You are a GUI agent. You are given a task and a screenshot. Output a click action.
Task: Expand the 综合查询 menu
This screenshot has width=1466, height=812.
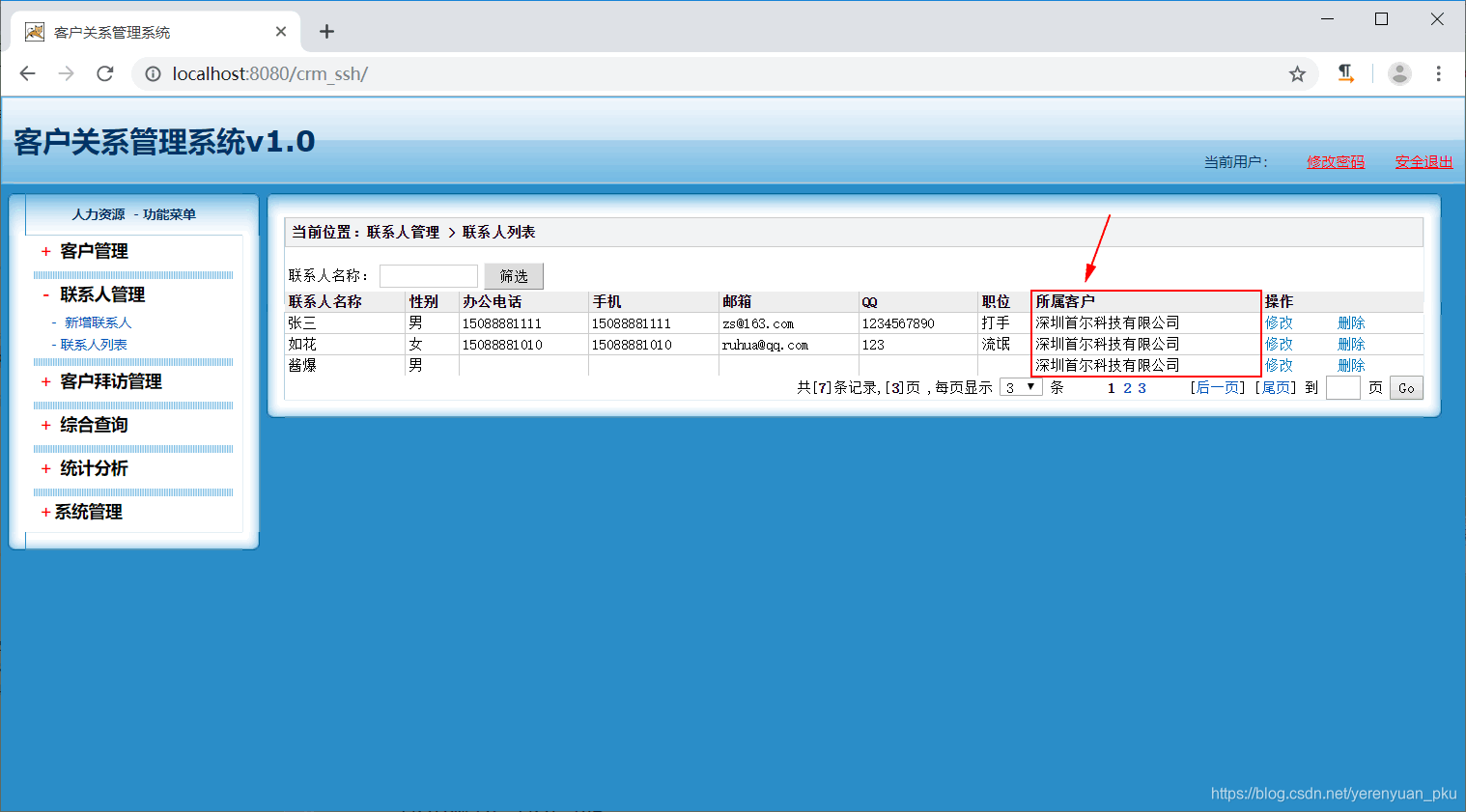pyautogui.click(x=94, y=425)
